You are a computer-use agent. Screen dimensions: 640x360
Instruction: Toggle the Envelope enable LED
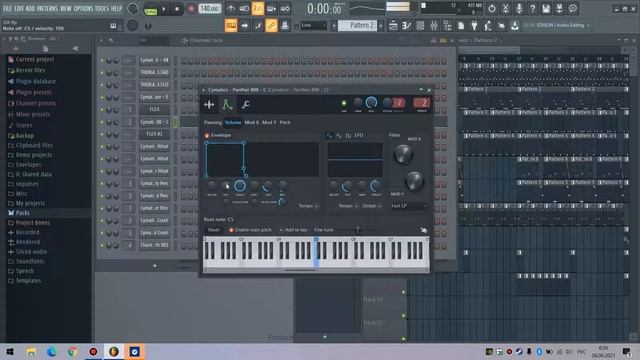207,135
